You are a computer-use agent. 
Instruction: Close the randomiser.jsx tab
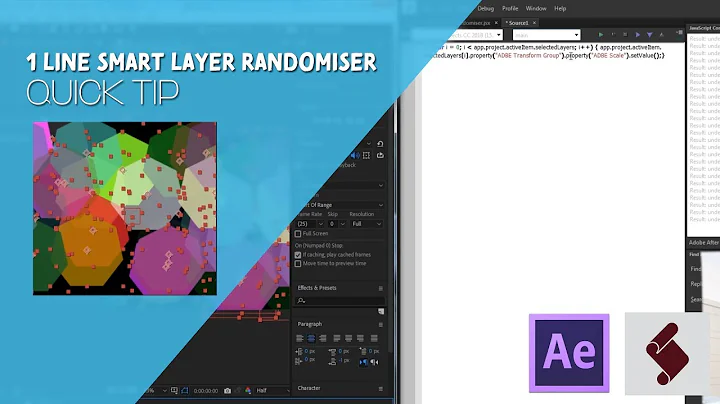pyautogui.click(x=496, y=22)
